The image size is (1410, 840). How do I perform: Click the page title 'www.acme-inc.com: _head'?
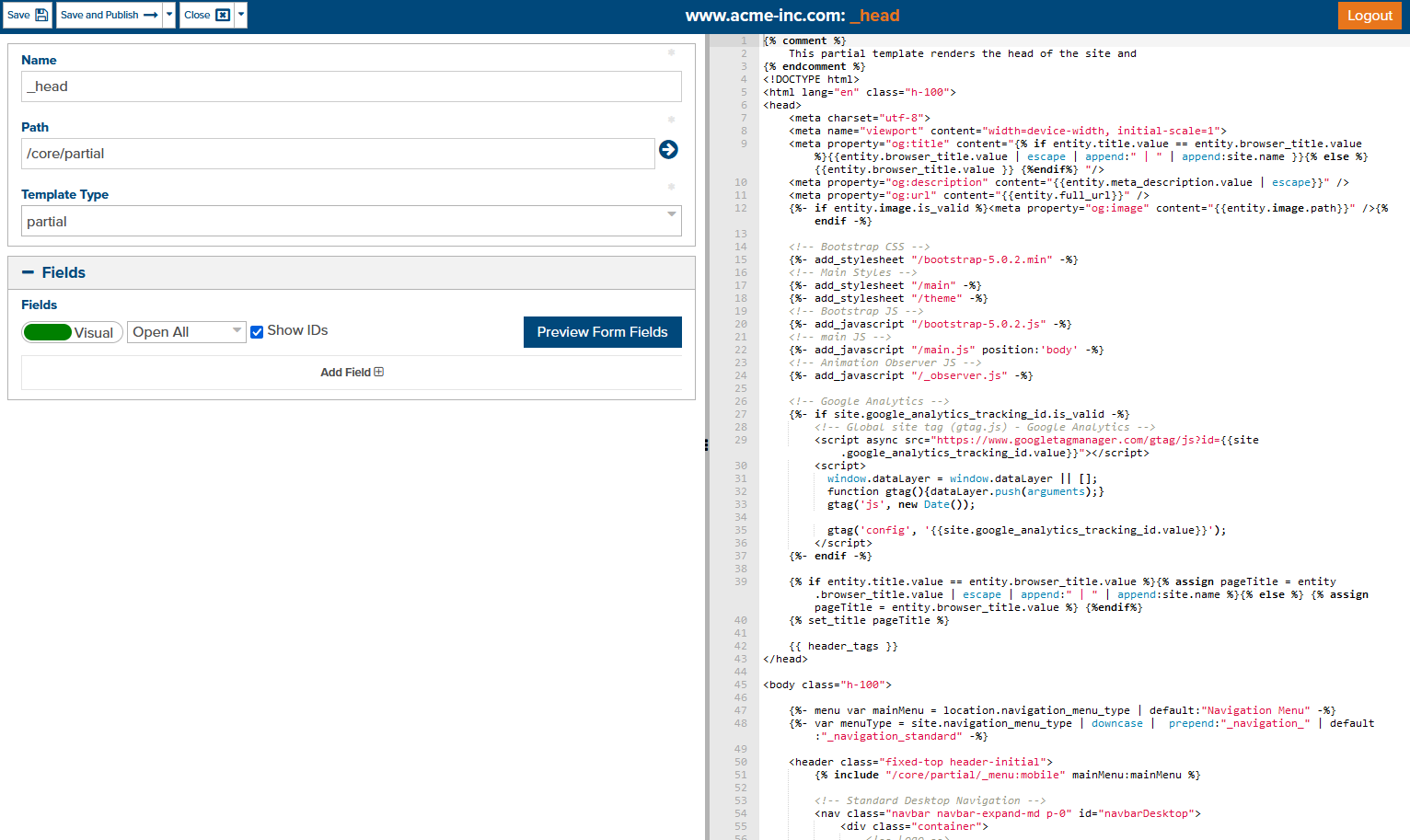pos(792,16)
